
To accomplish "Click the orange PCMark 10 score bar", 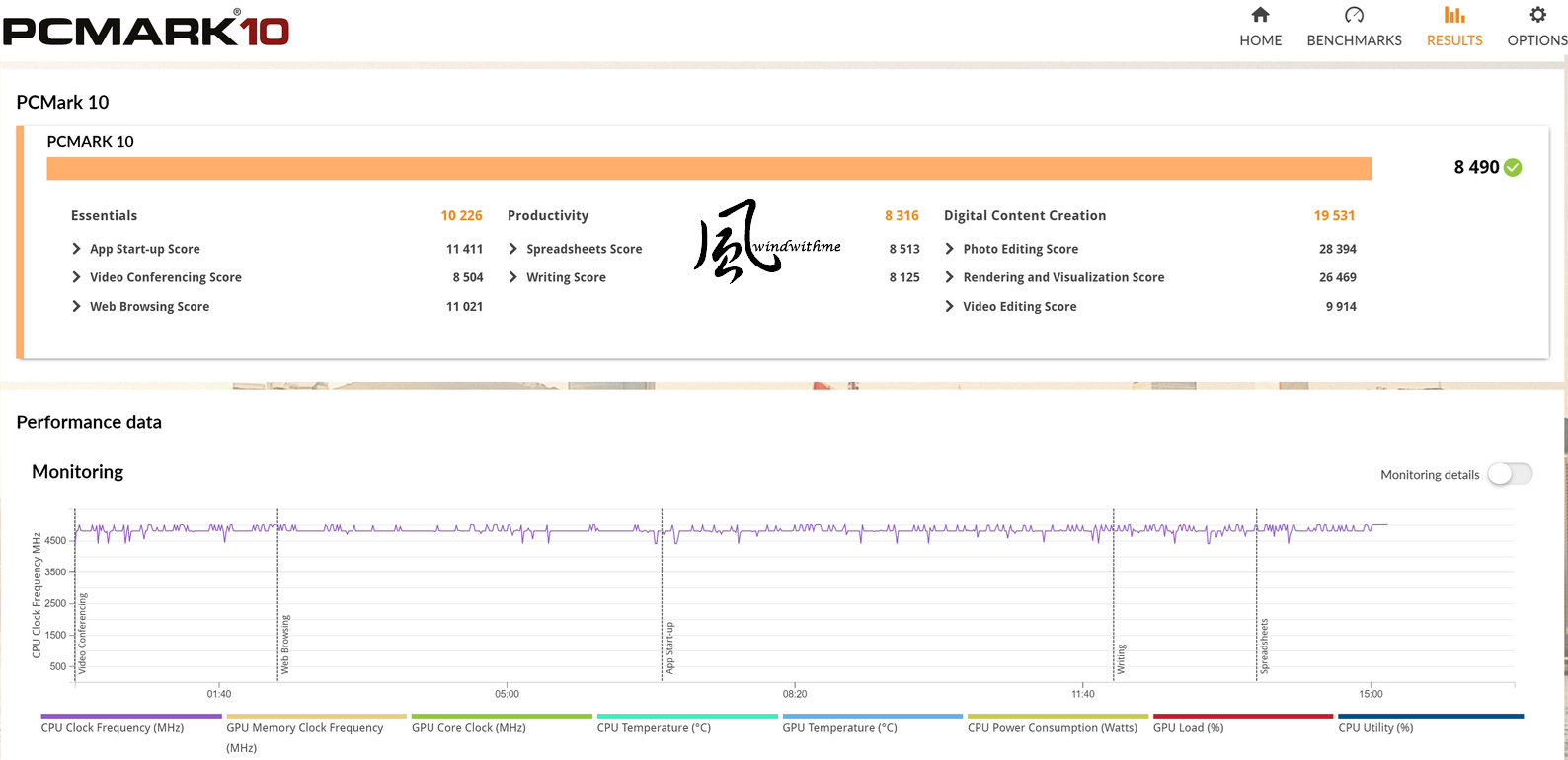I will 709,168.
